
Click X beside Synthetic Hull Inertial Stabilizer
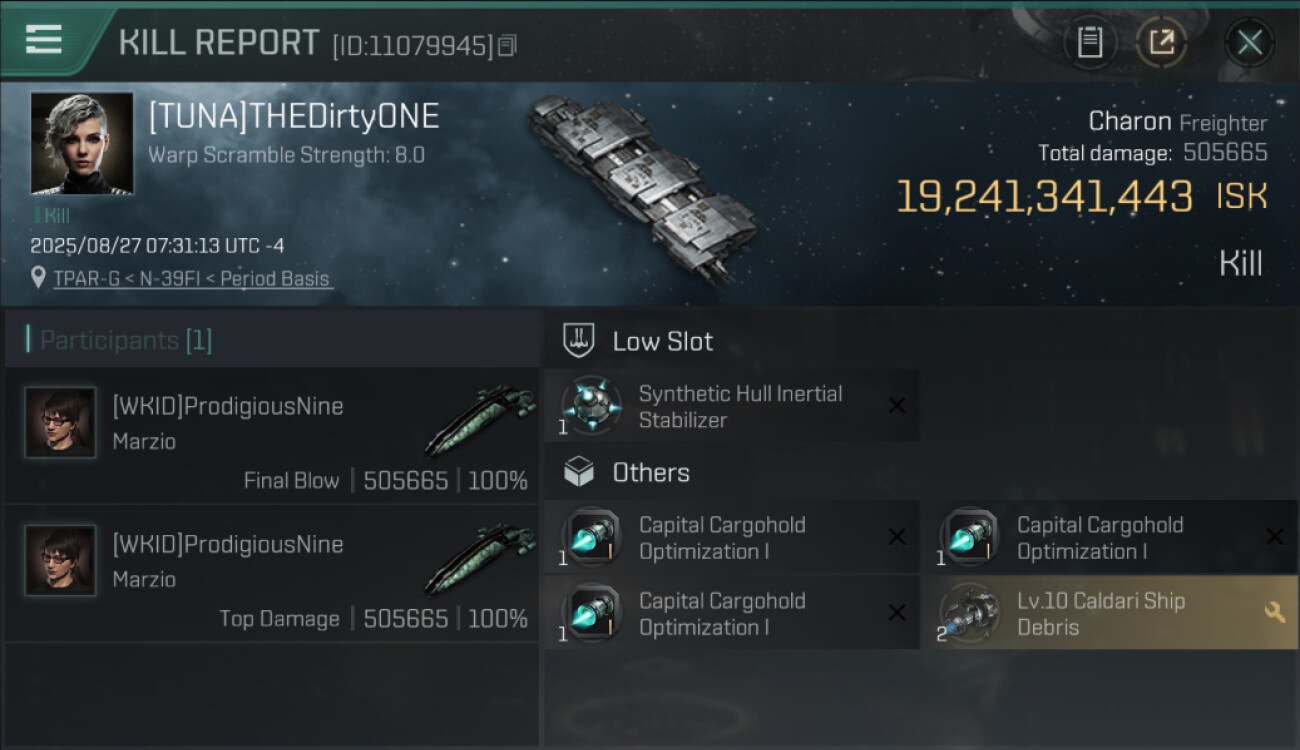coord(897,406)
